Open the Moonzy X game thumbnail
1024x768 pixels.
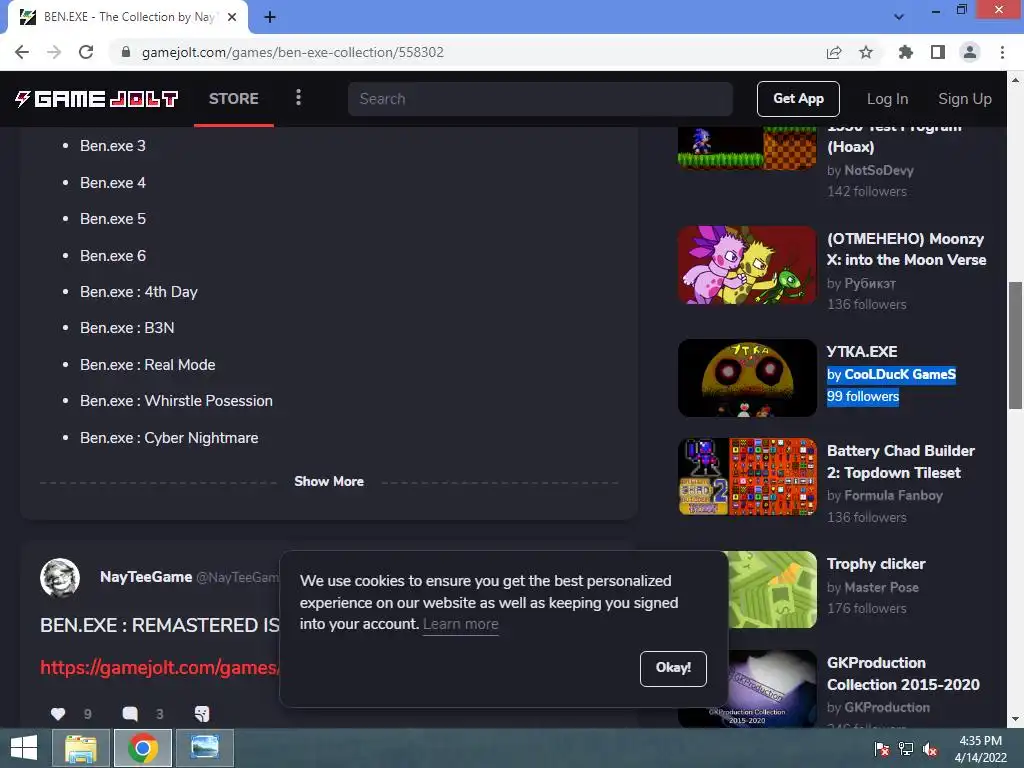(x=747, y=265)
